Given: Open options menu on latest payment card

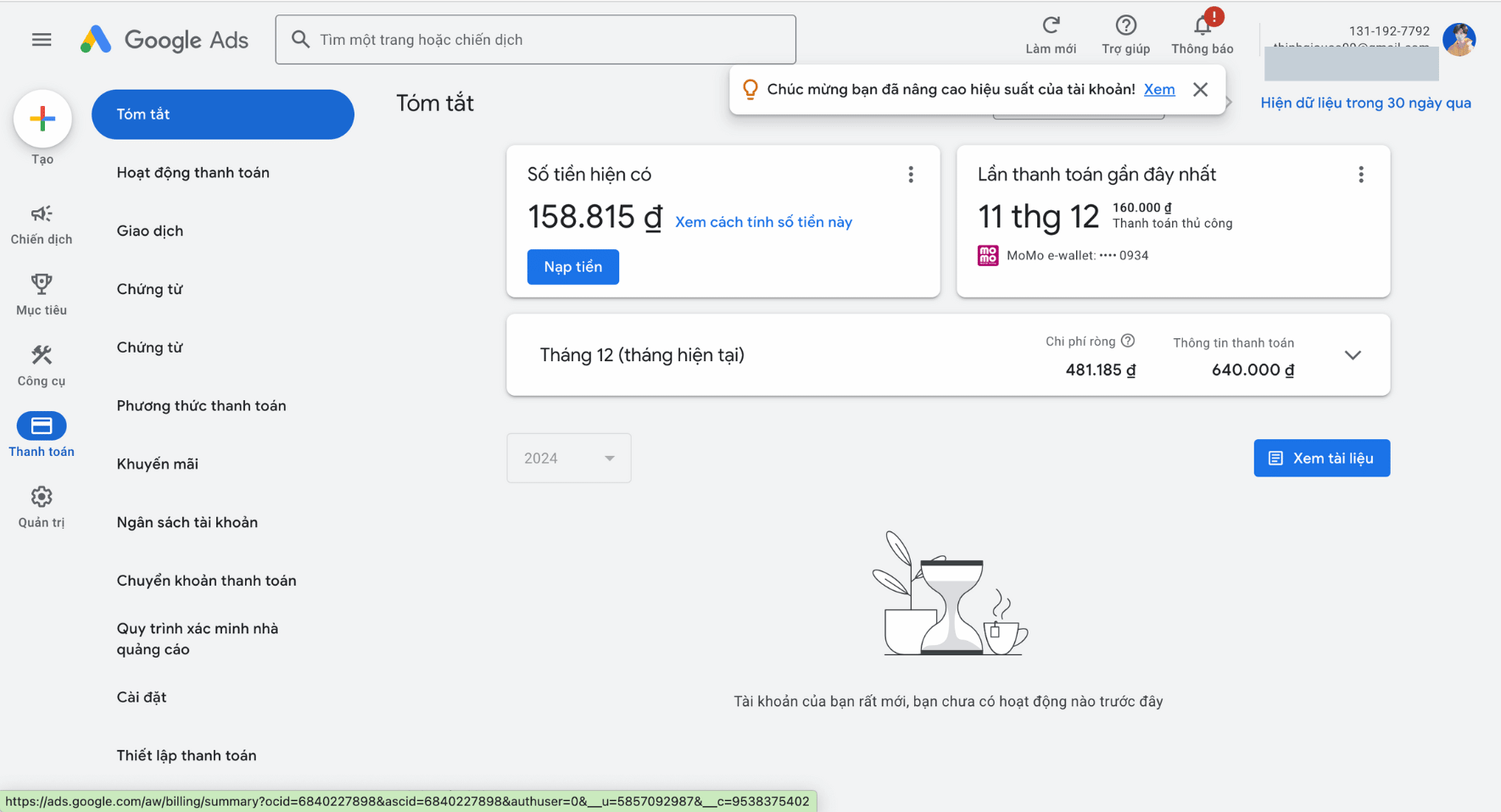Looking at the screenshot, I should point(1361,175).
